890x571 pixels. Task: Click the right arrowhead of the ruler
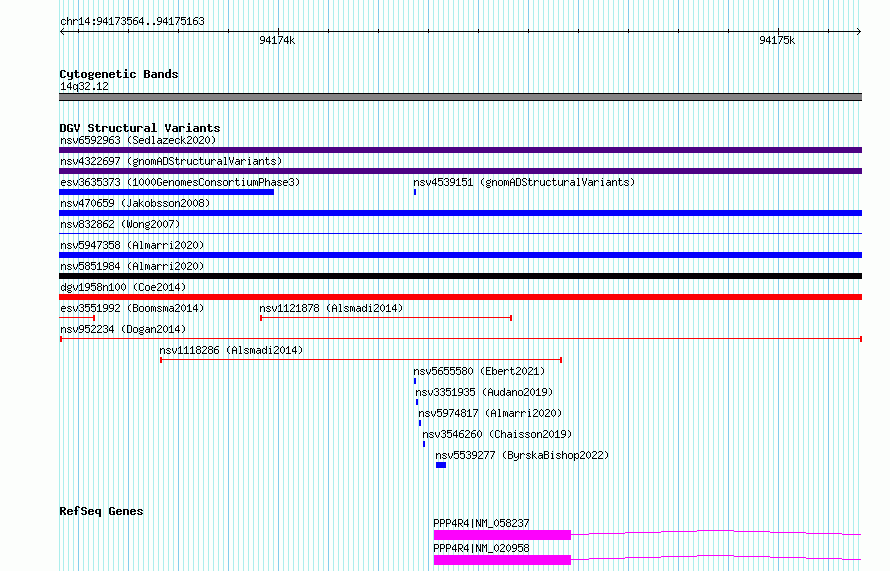click(x=859, y=31)
